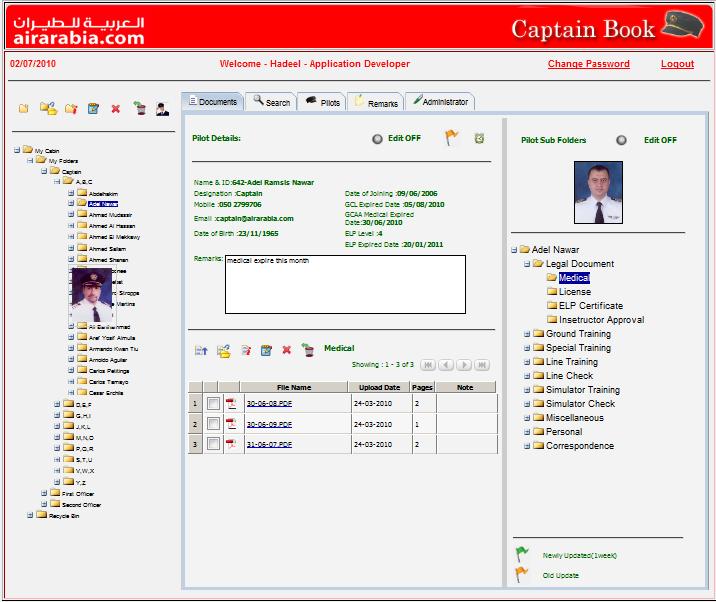
Task: Click the upload file icon above file table
Action: pyautogui.click(x=201, y=350)
